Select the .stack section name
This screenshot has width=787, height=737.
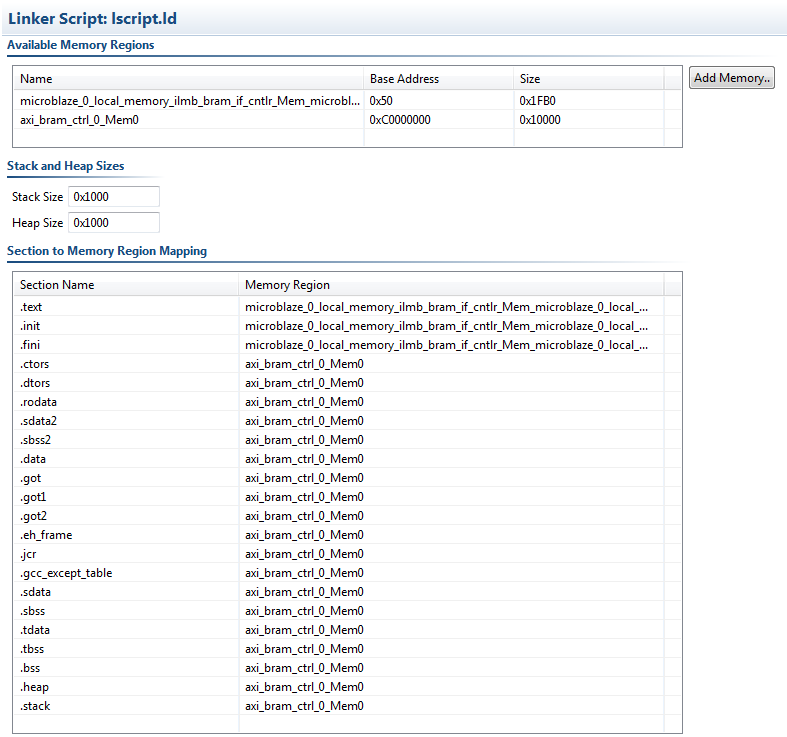(x=35, y=706)
